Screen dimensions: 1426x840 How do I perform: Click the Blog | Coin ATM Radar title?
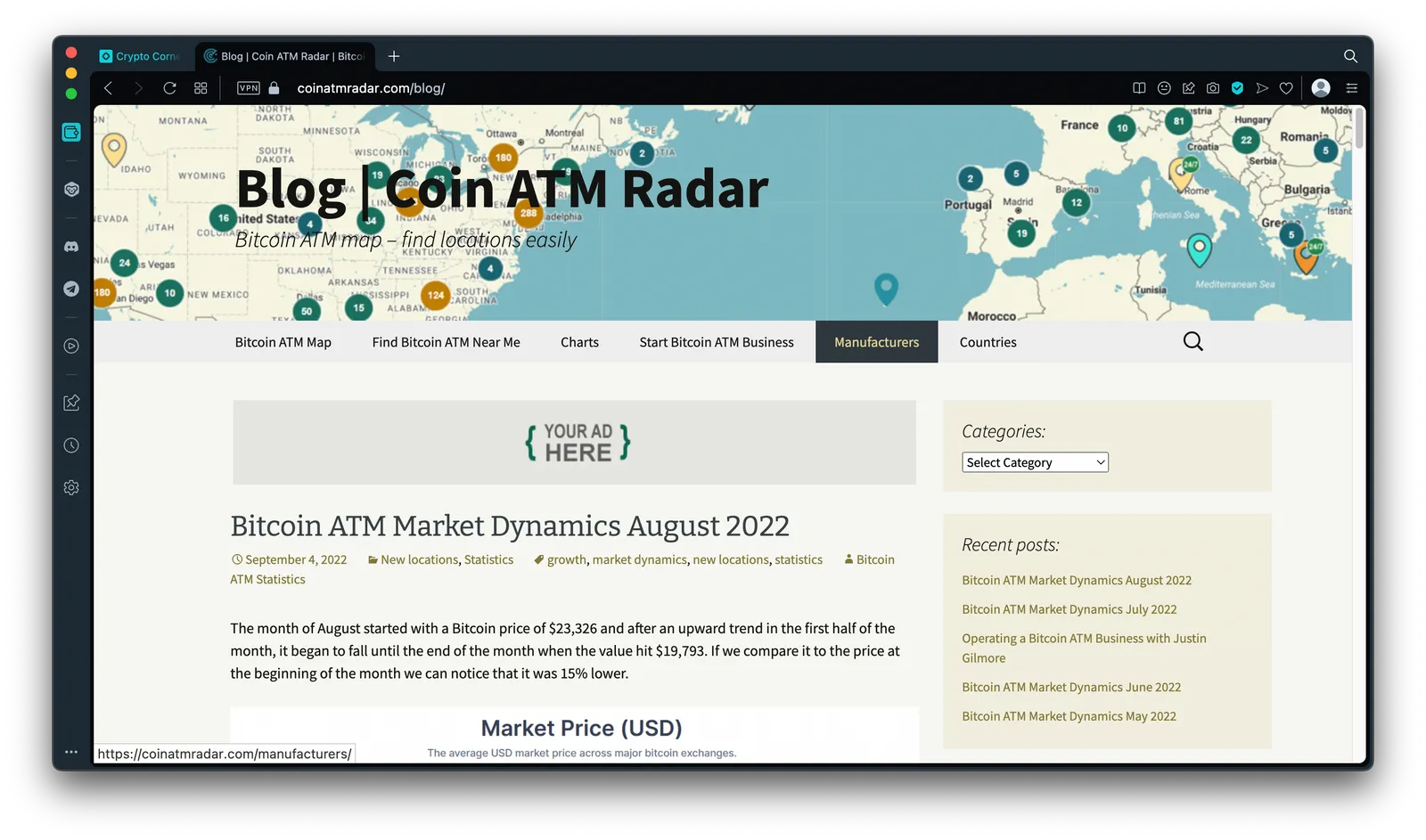[x=502, y=189]
